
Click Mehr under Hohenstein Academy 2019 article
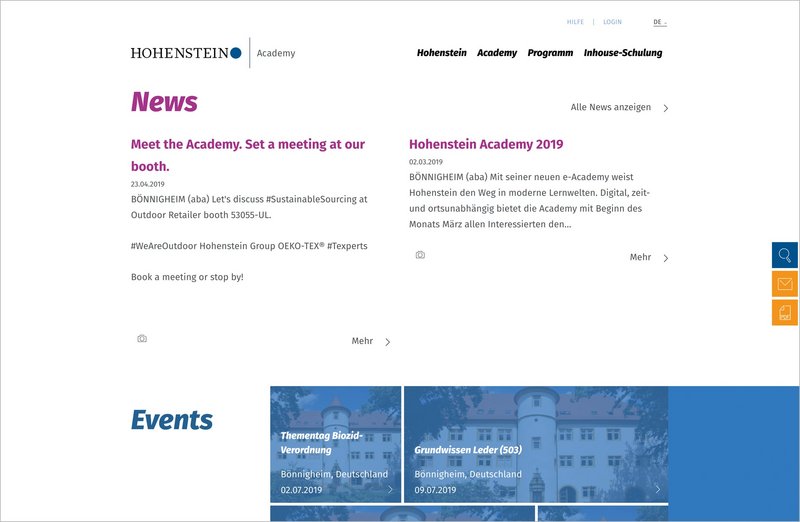tap(640, 257)
